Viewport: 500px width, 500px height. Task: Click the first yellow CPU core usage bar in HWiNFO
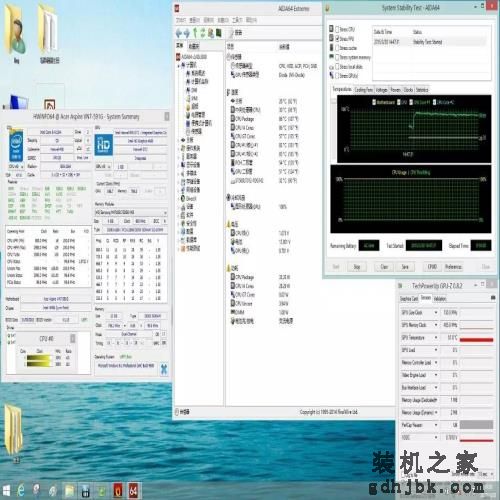coord(39,358)
